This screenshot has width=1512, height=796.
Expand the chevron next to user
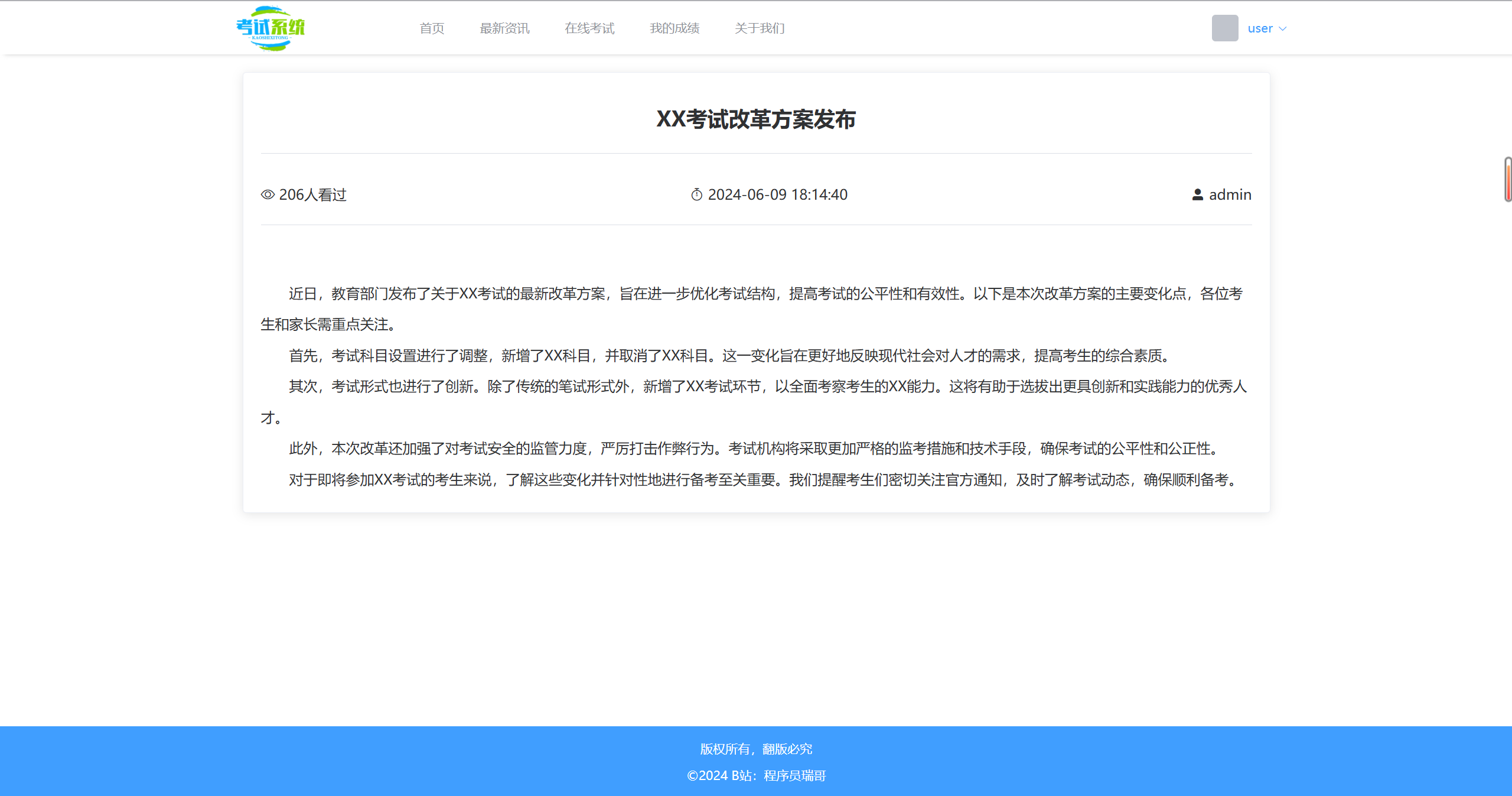point(1282,28)
